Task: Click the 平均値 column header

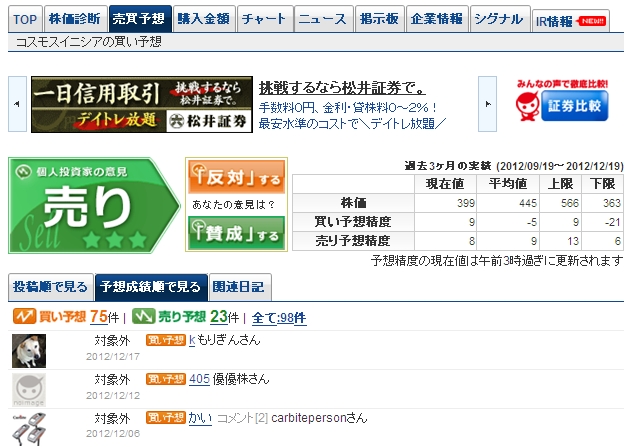Action: pyautogui.click(x=508, y=184)
